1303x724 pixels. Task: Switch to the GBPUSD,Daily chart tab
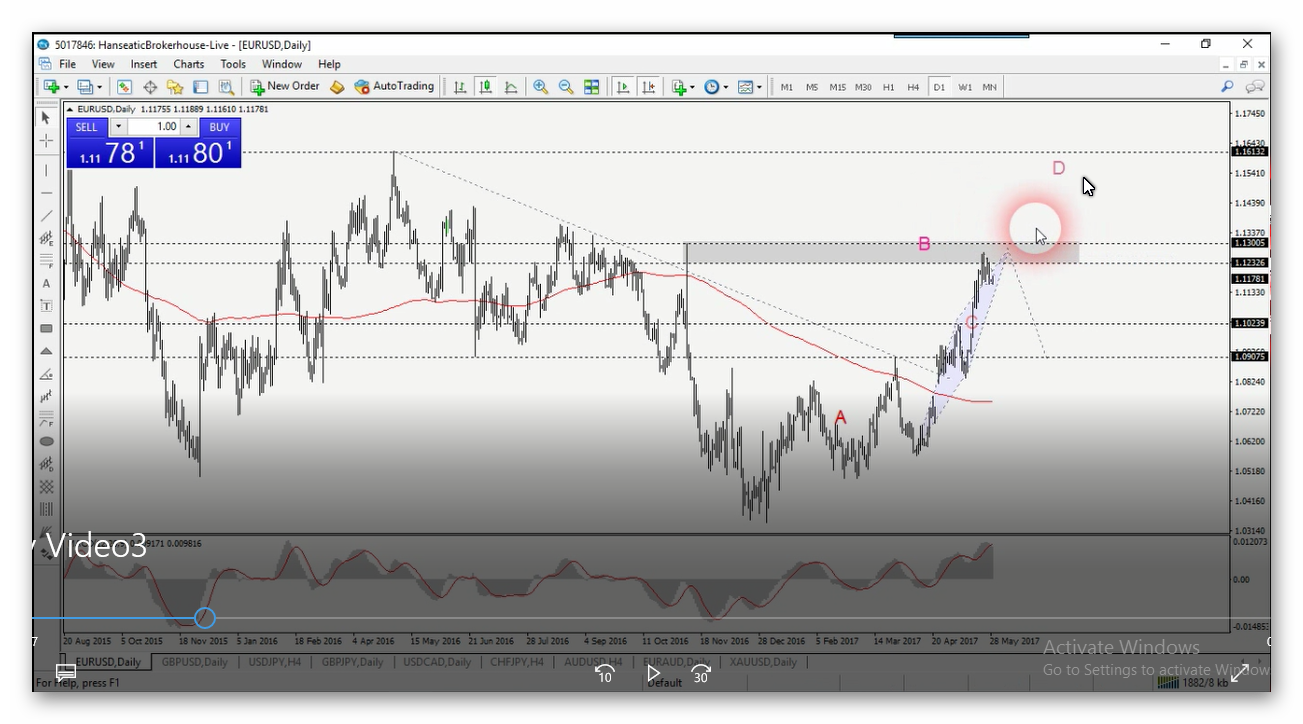coord(194,662)
